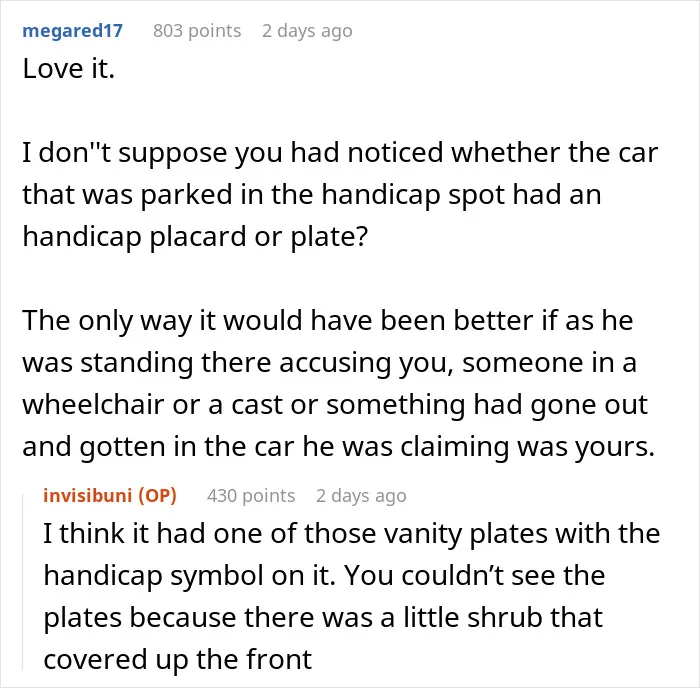The height and width of the screenshot is (688, 700).
Task: Open megared17's user profile
Action: pos(72,31)
